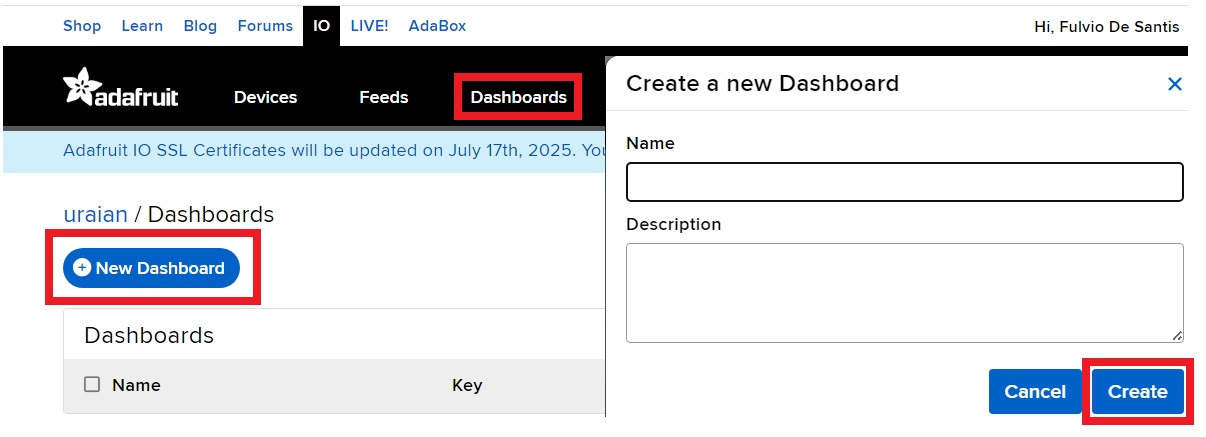Open the Dashboards navigation tab
Viewport: 1206px width, 437px height.
tap(518, 97)
